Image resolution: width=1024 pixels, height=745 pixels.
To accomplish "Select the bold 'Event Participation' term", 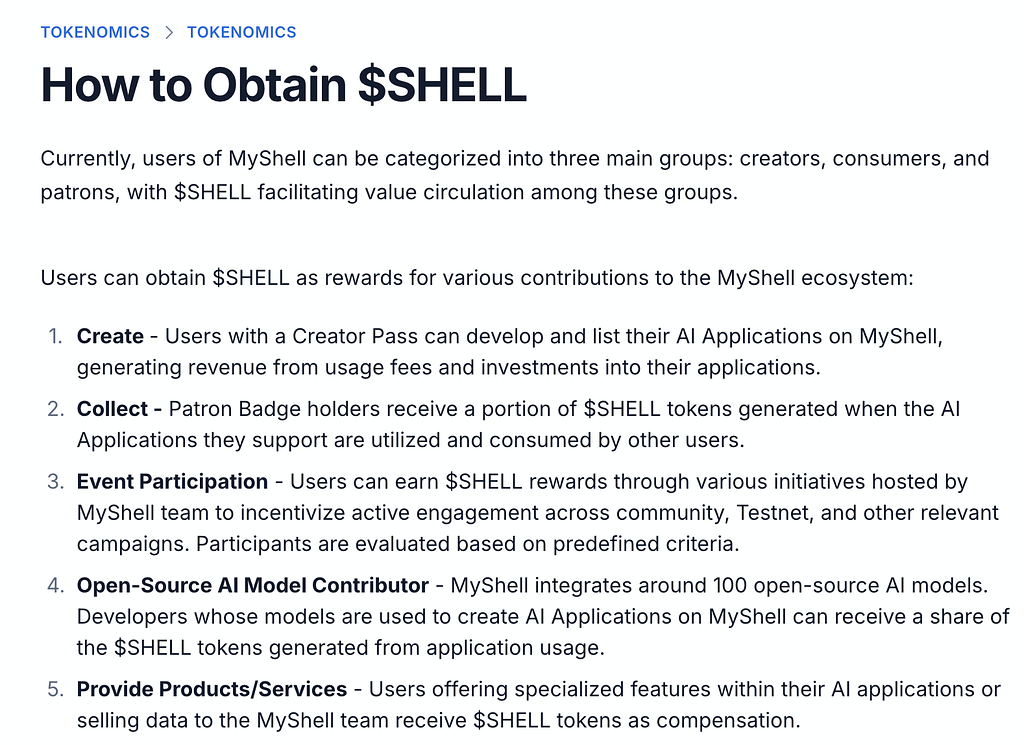I will pyautogui.click(x=172, y=482).
